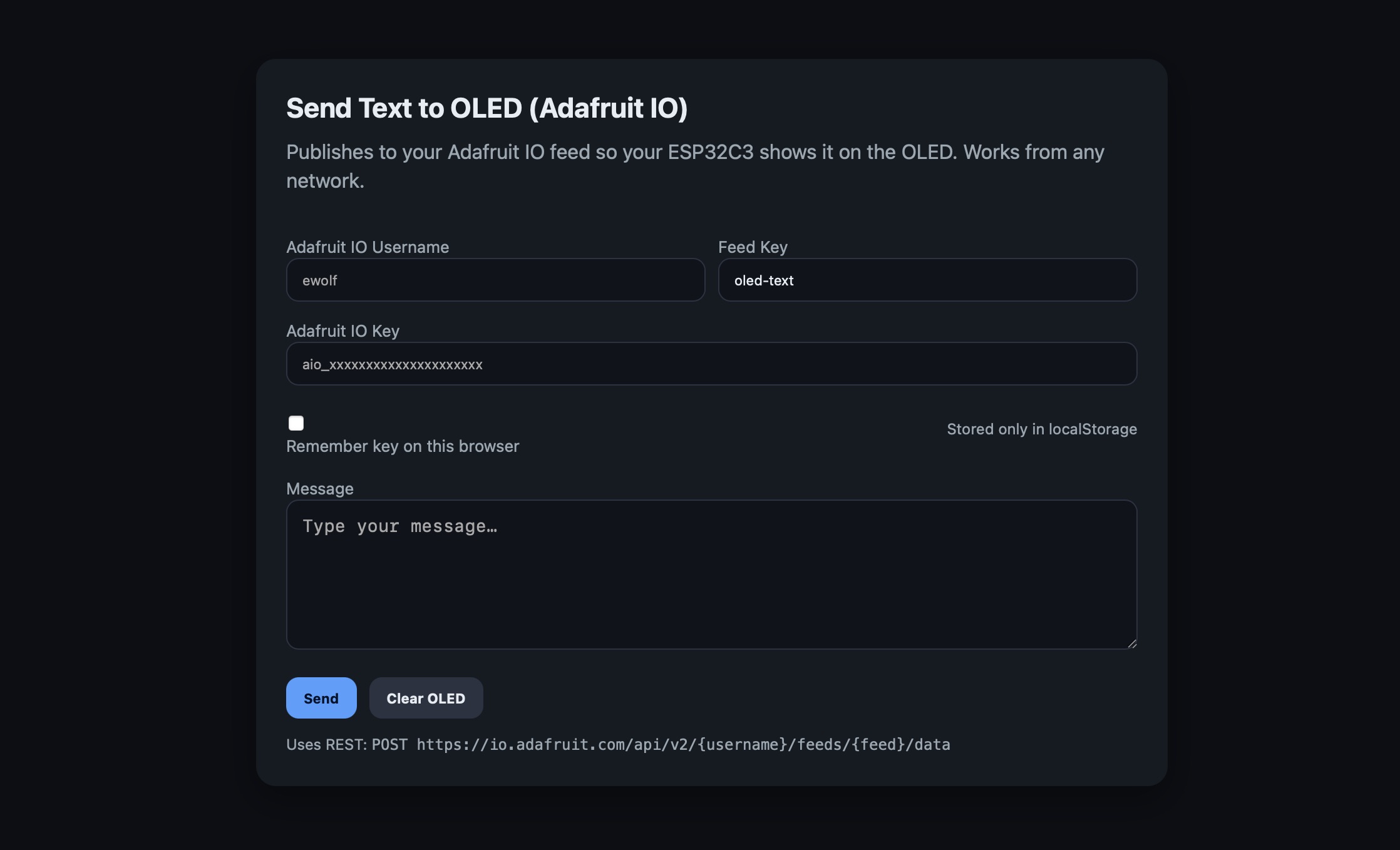The image size is (1400, 850).
Task: Click the "Adafruit IO Key" label
Action: pyautogui.click(x=342, y=331)
